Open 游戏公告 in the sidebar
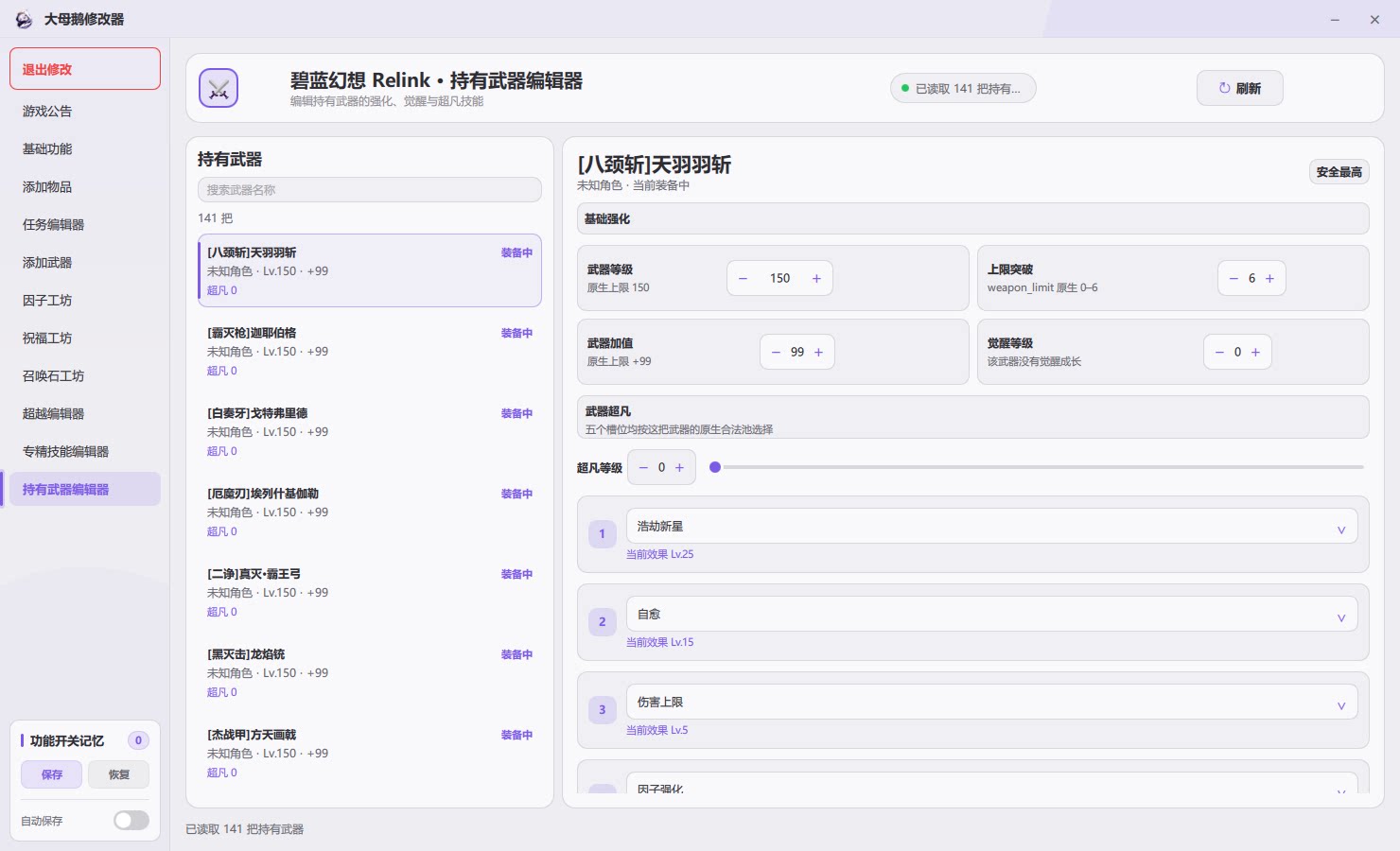This screenshot has width=1400, height=851. tap(85, 111)
